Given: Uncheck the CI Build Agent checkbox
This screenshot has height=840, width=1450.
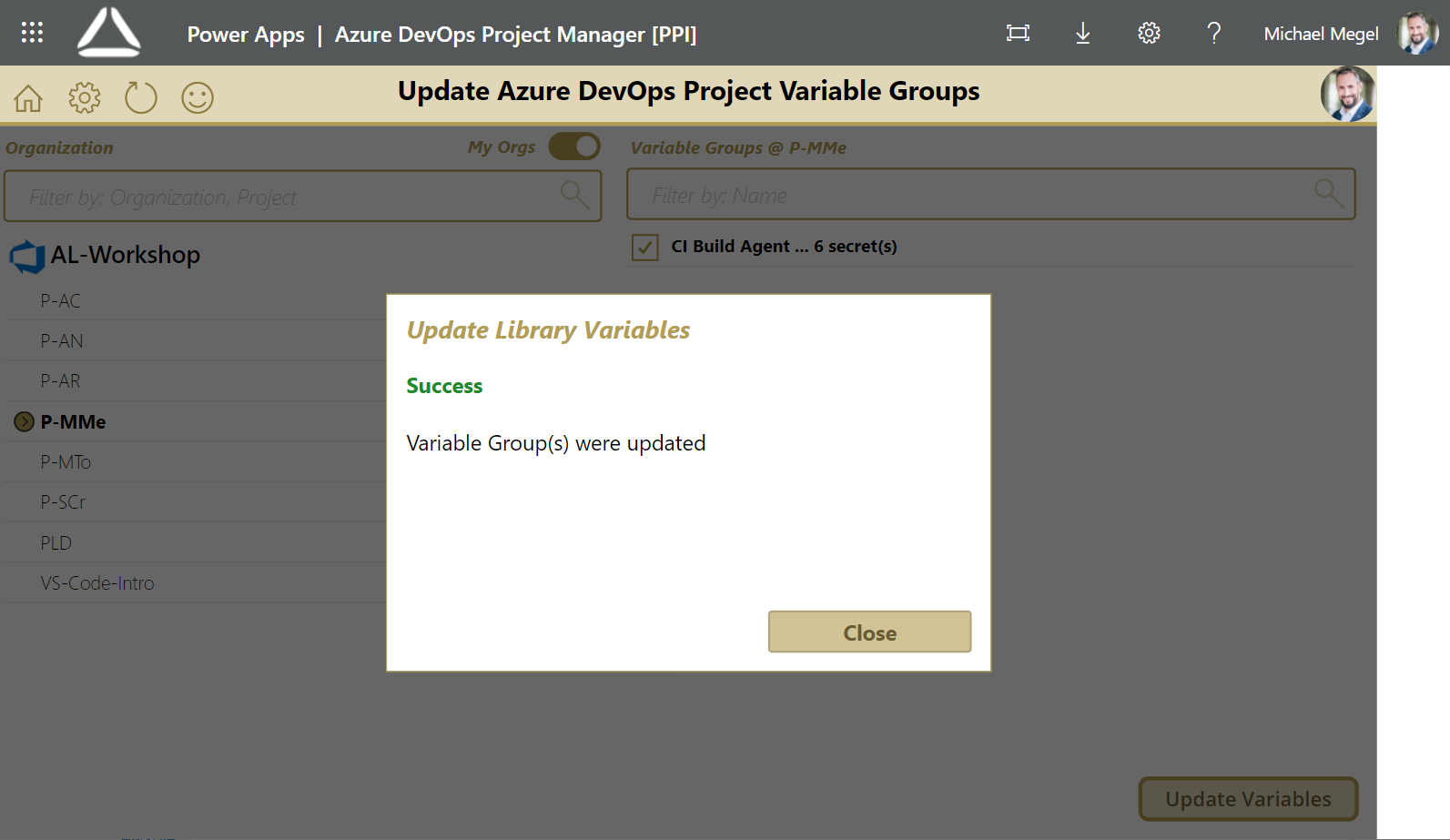Looking at the screenshot, I should coord(645,247).
